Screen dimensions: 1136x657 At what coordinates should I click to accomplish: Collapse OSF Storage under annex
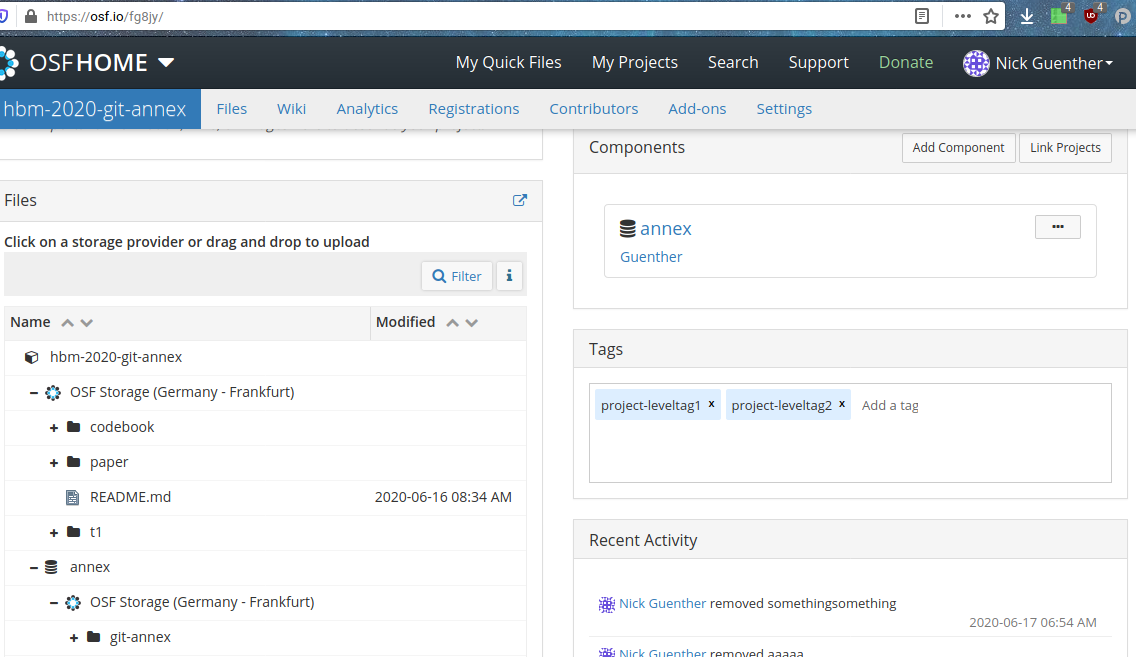[54, 603]
